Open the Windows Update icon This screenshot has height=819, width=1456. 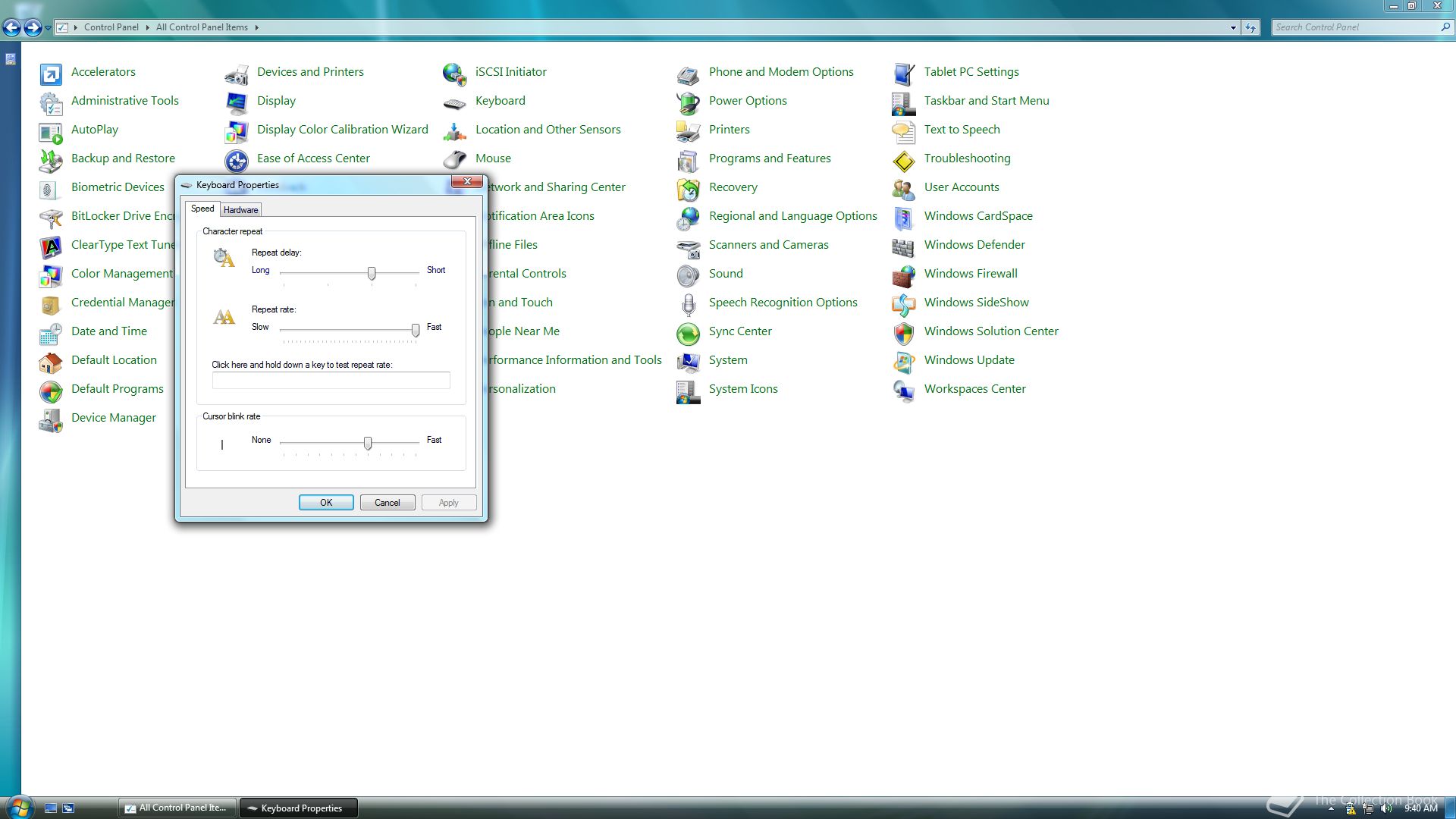click(904, 362)
